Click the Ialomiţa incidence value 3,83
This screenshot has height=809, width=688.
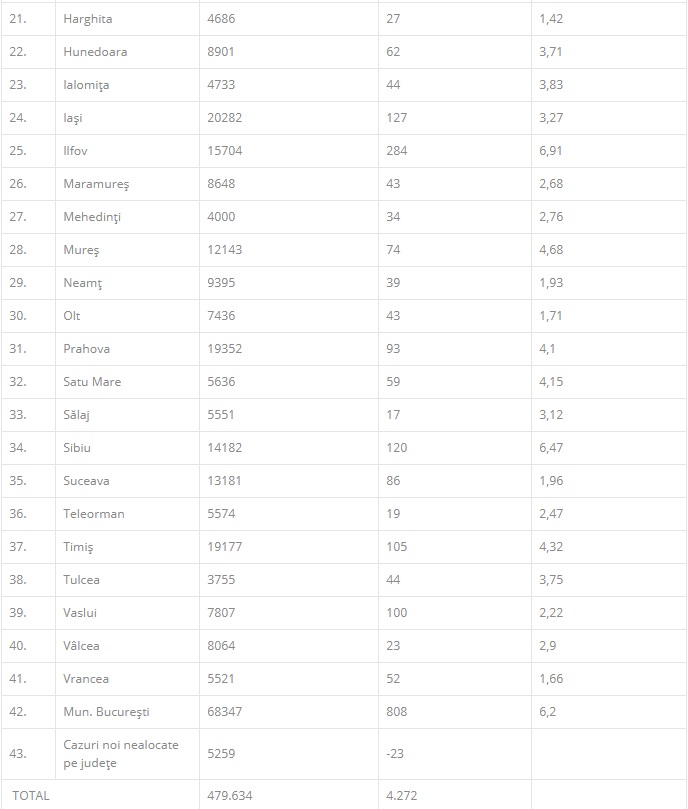551,85
